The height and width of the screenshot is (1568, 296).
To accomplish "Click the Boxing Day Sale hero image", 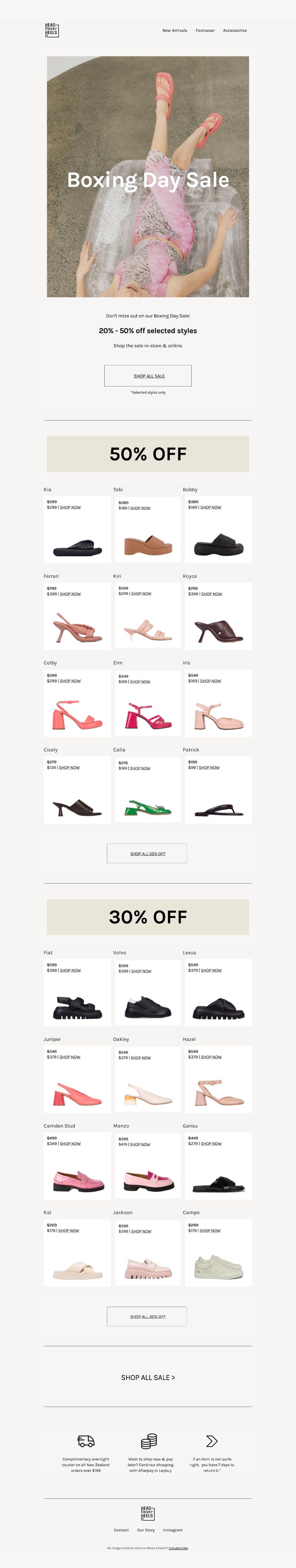I will (148, 177).
